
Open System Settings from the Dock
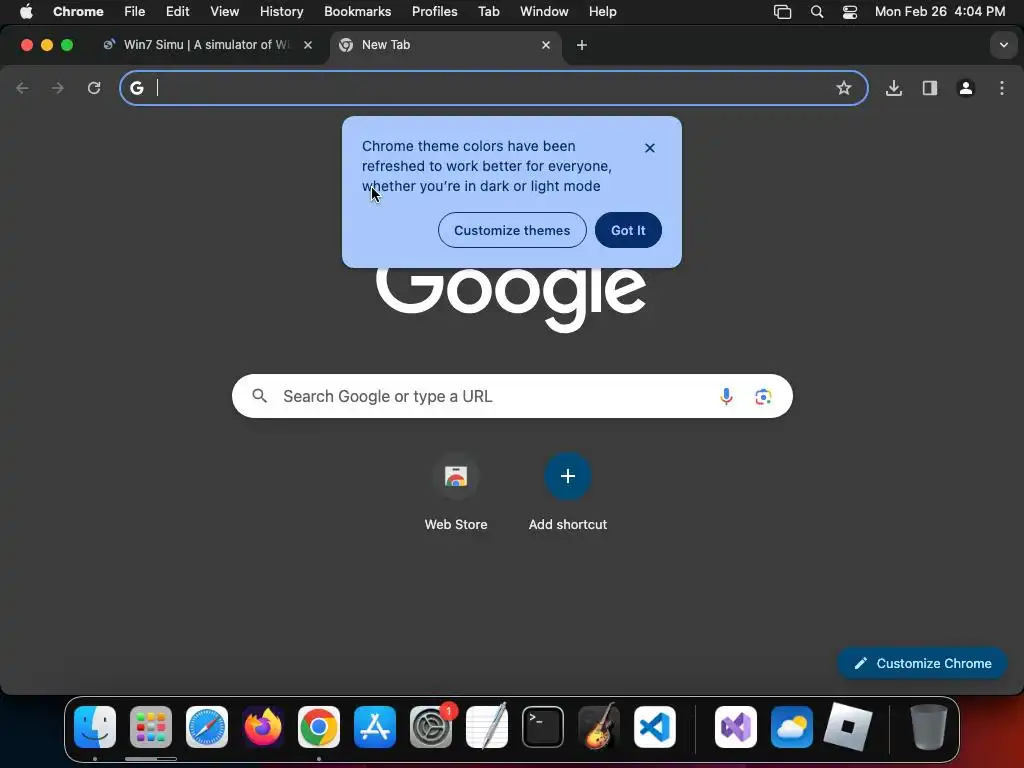point(431,727)
